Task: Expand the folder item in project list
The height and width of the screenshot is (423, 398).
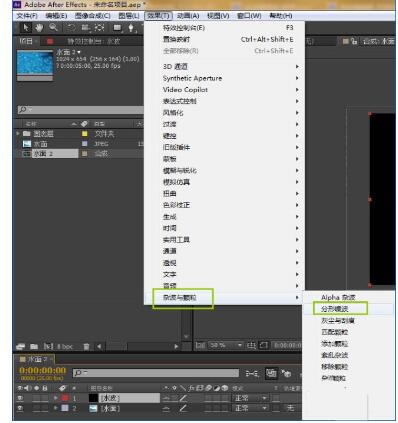Action: (18, 134)
